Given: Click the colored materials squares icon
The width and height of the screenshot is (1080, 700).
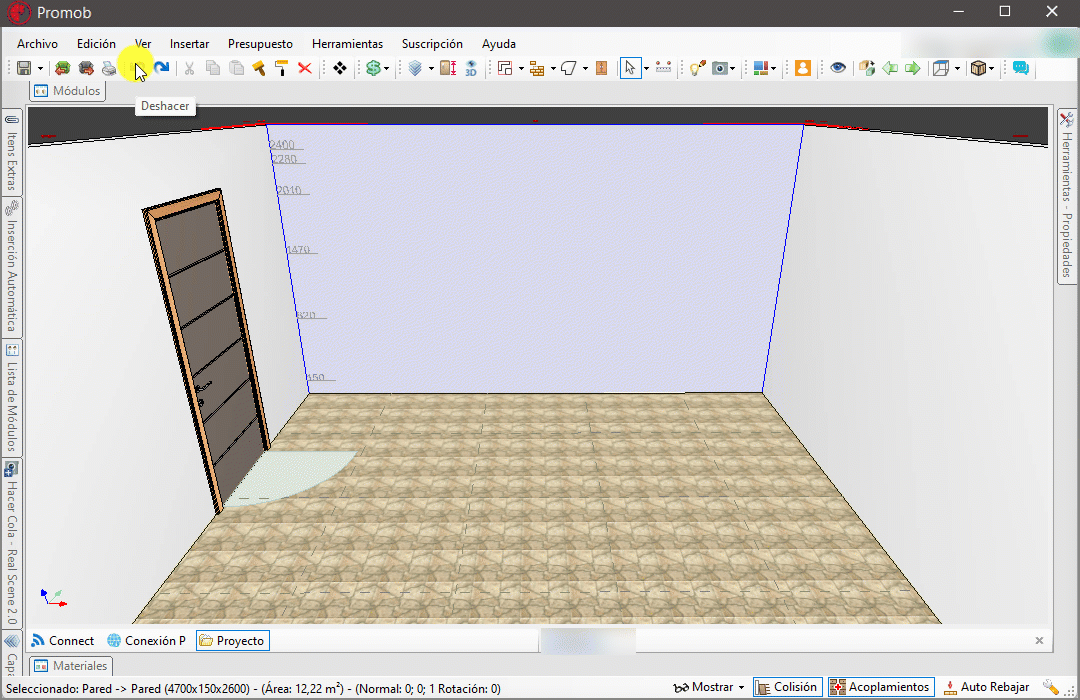Looking at the screenshot, I should [x=761, y=68].
